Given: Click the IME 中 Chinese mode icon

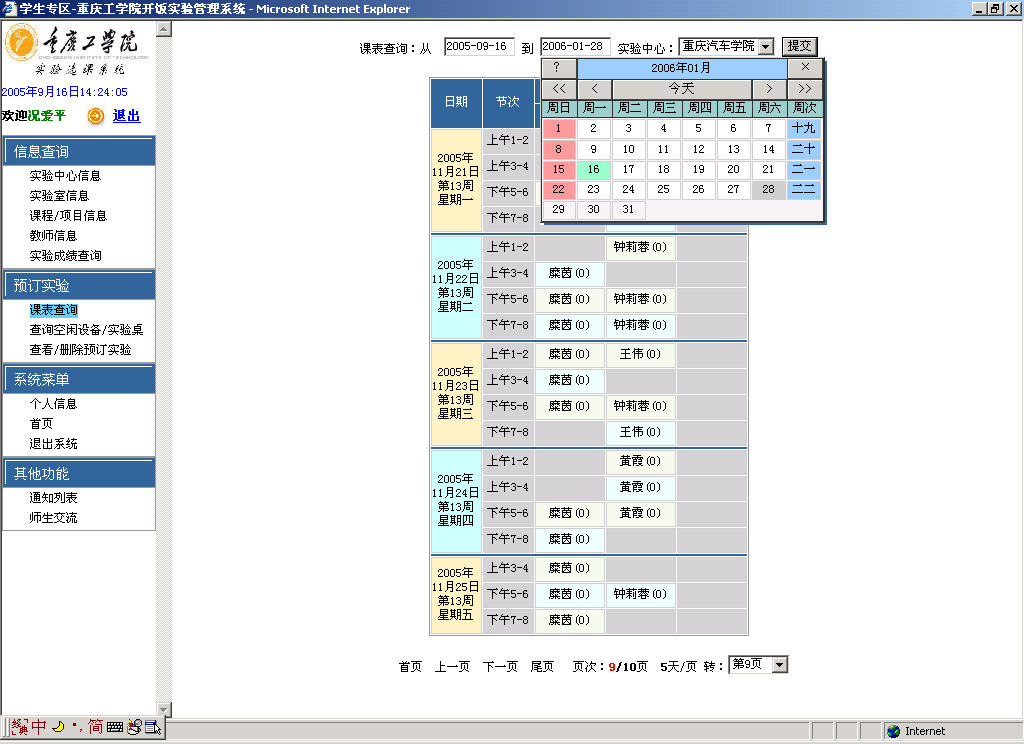Looking at the screenshot, I should 38,727.
